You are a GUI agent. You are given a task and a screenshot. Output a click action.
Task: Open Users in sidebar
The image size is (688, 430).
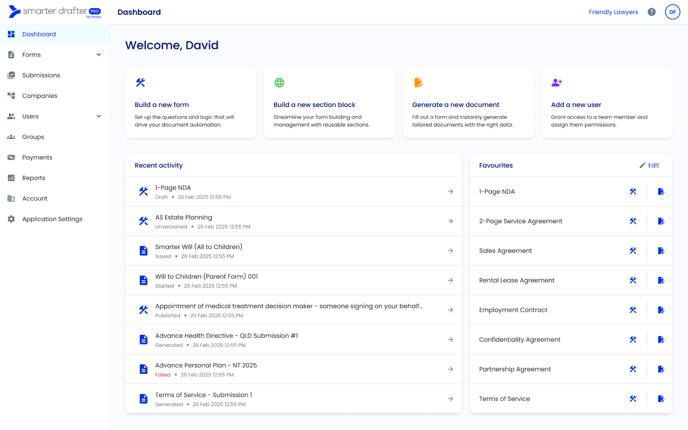point(30,116)
